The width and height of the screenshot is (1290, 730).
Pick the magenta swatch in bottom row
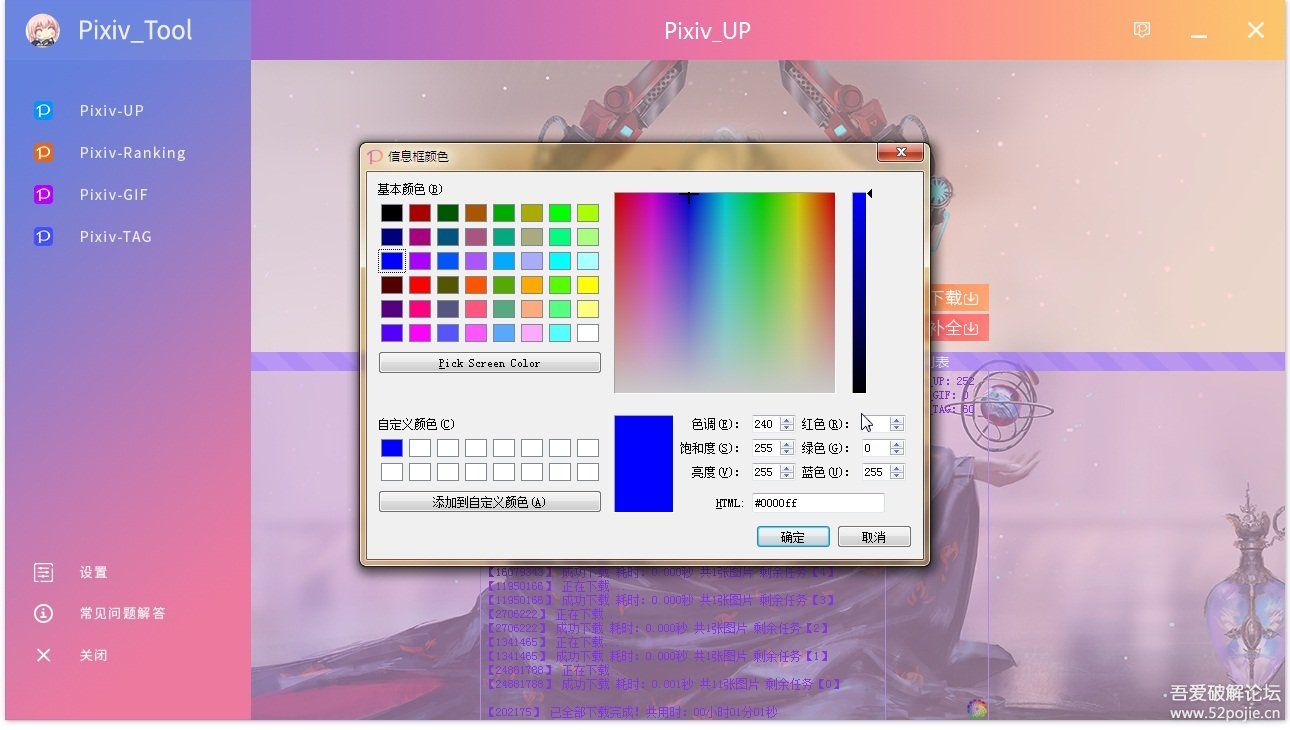[x=420, y=333]
